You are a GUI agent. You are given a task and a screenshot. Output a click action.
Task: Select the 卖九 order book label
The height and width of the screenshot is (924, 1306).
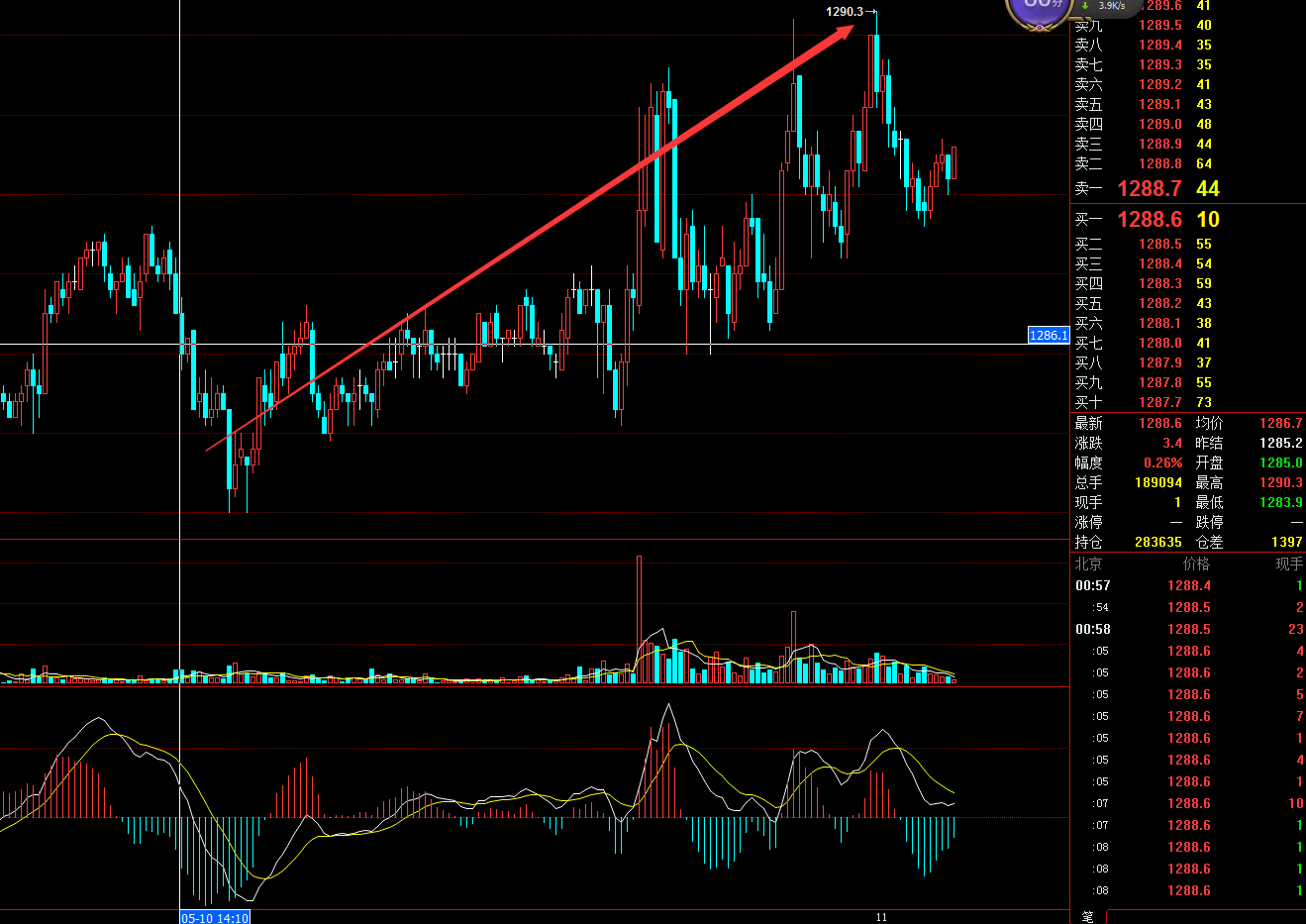1088,25
